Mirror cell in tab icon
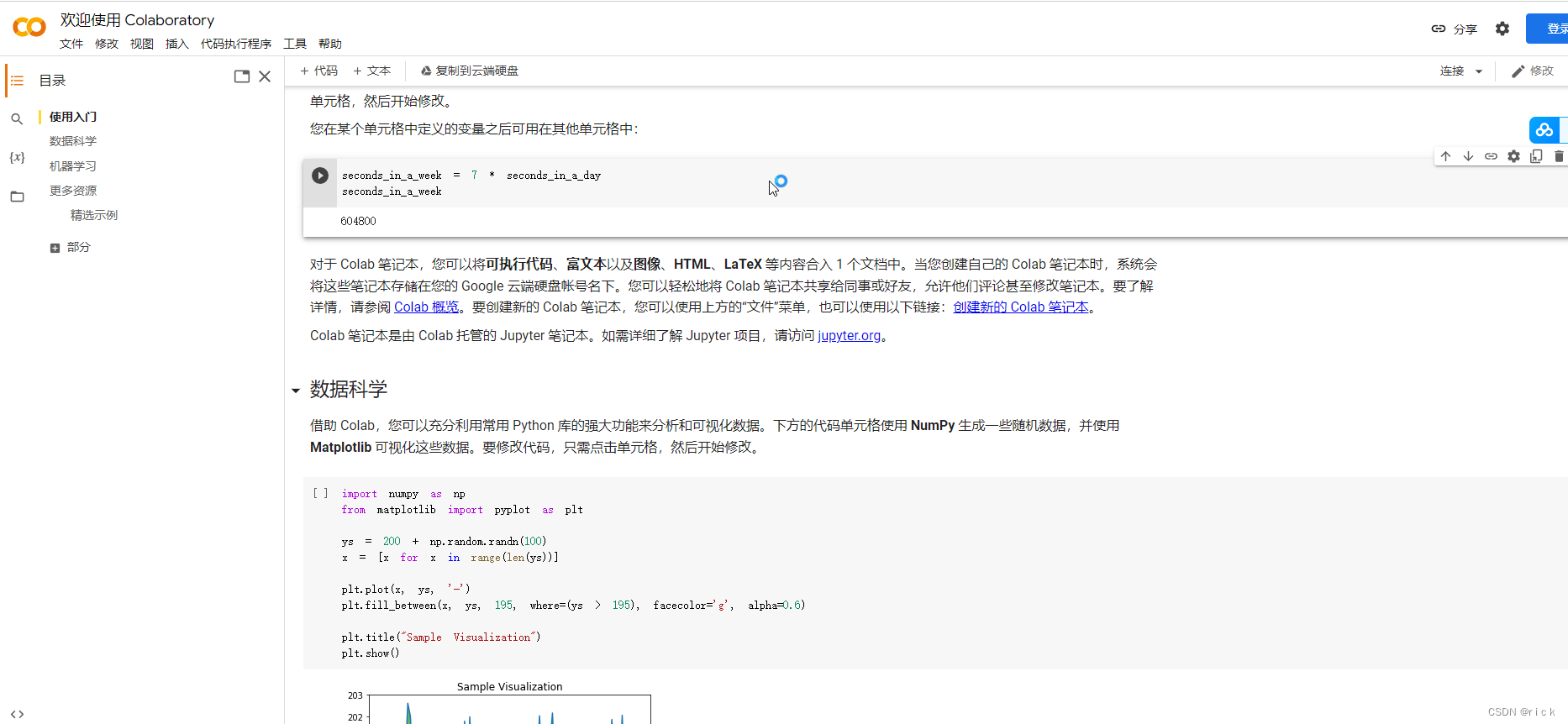Image resolution: width=1568 pixels, height=724 pixels. (x=1536, y=156)
